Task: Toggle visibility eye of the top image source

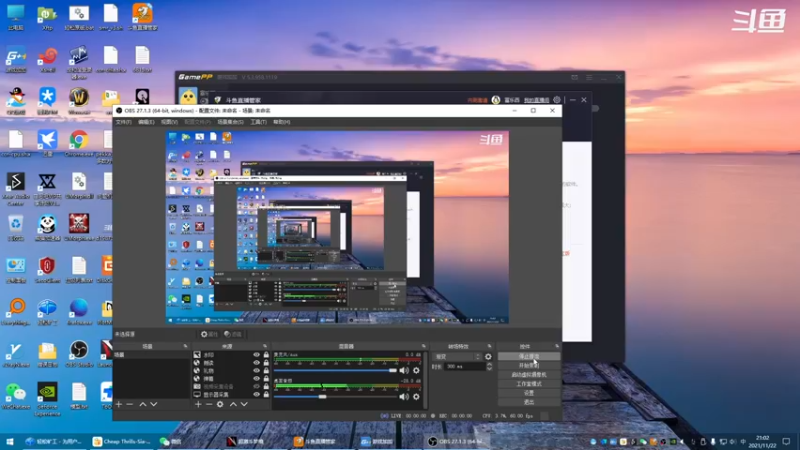Action: [x=256, y=355]
